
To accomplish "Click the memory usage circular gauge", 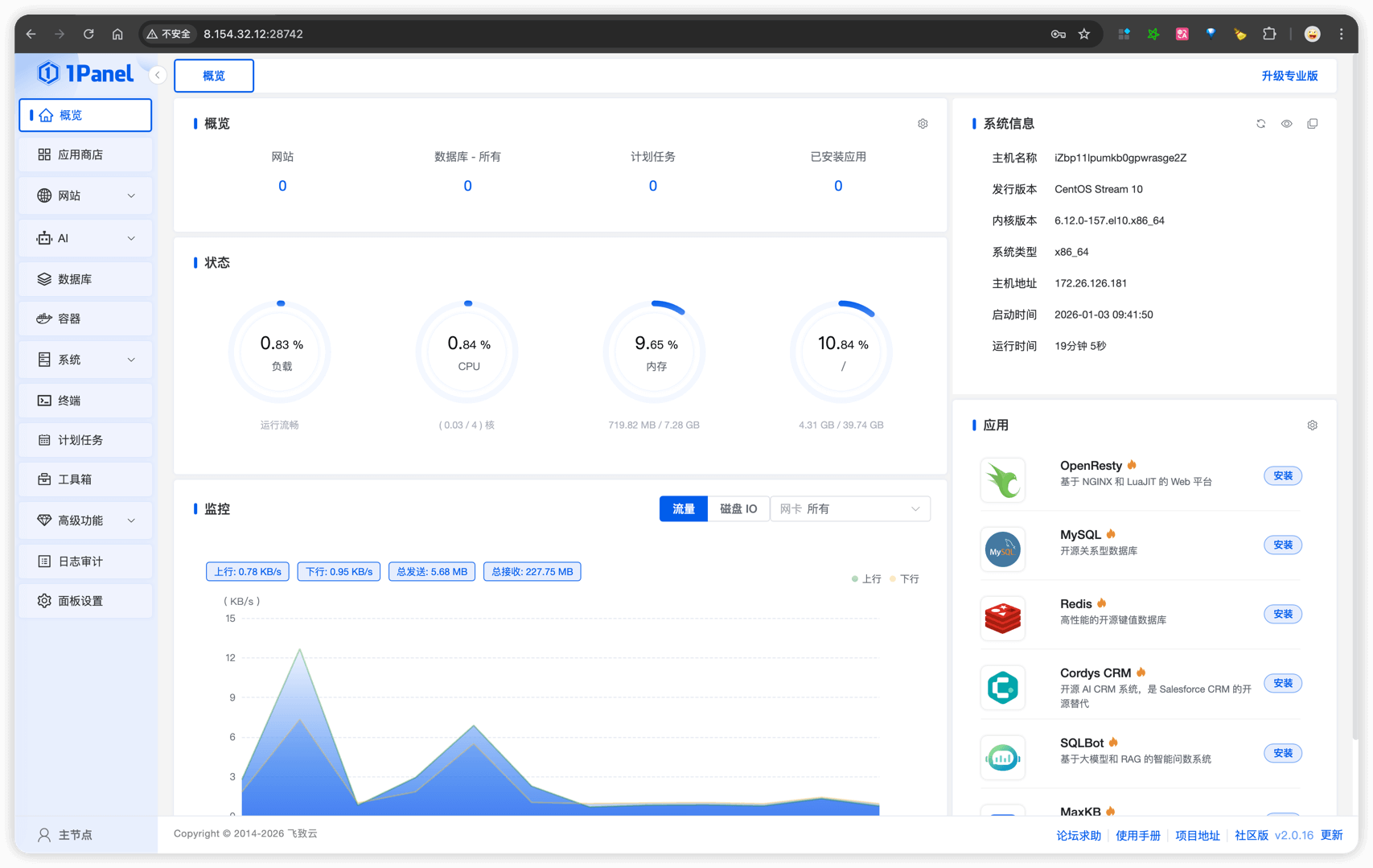I will 655,352.
